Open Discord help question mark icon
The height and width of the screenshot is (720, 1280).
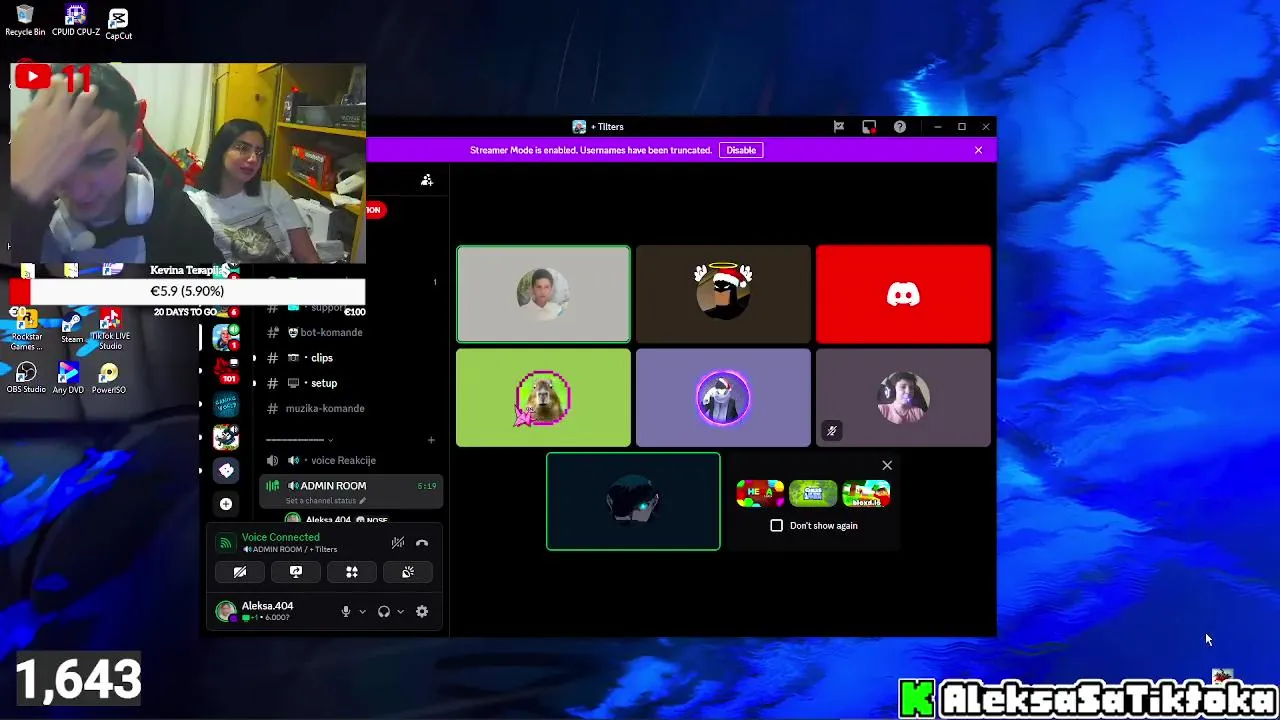pyautogui.click(x=900, y=127)
